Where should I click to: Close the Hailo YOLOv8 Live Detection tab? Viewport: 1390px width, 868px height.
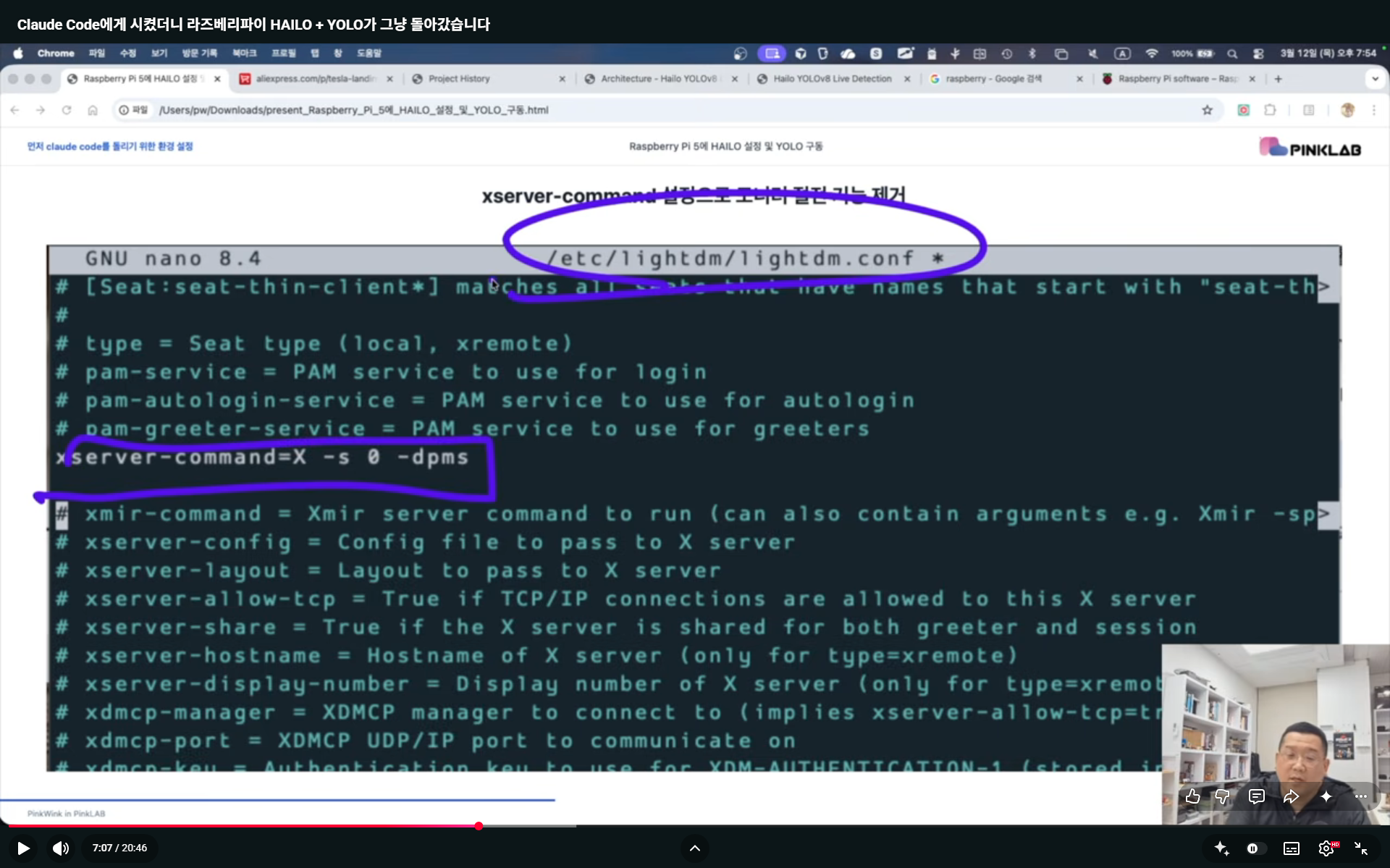(907, 79)
